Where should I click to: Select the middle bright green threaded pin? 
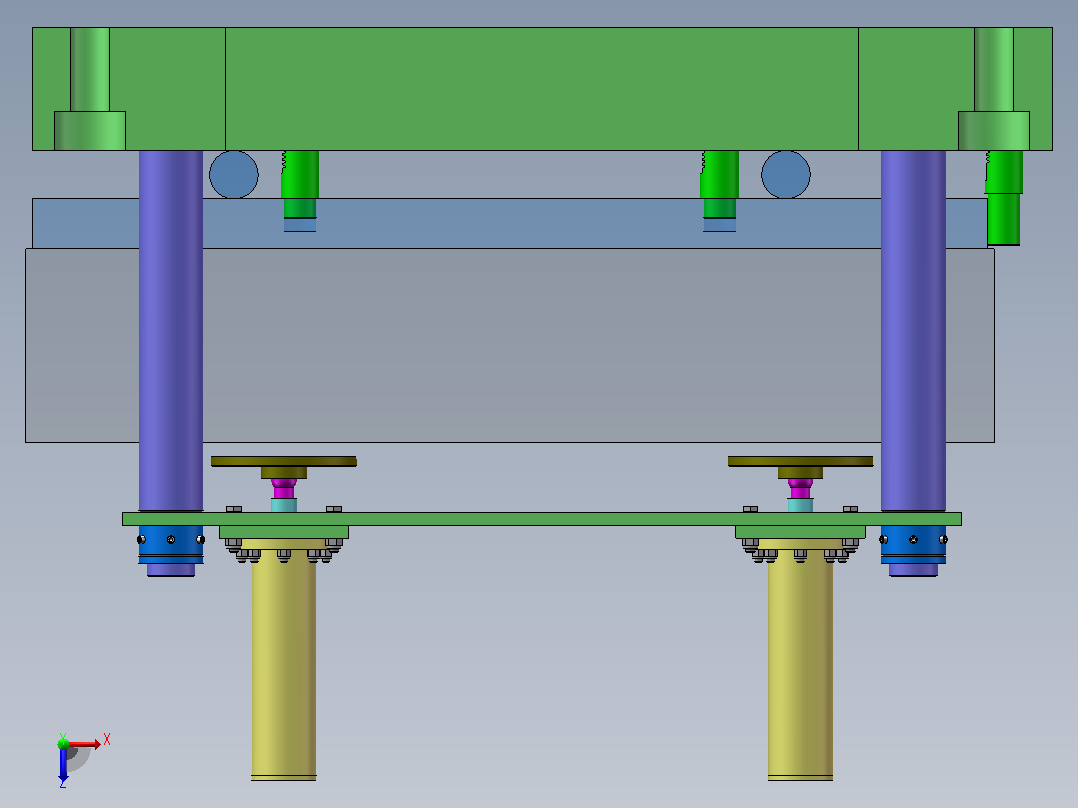pos(719,184)
